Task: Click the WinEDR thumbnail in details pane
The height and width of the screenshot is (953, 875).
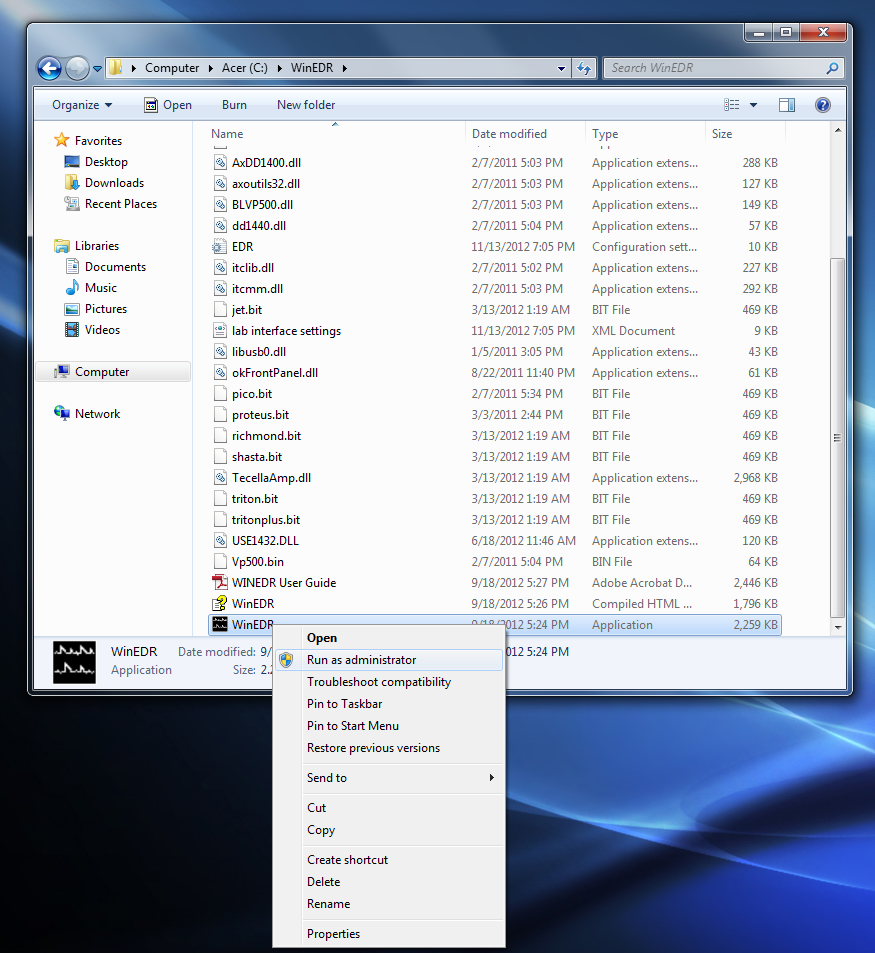Action: pyautogui.click(x=74, y=662)
